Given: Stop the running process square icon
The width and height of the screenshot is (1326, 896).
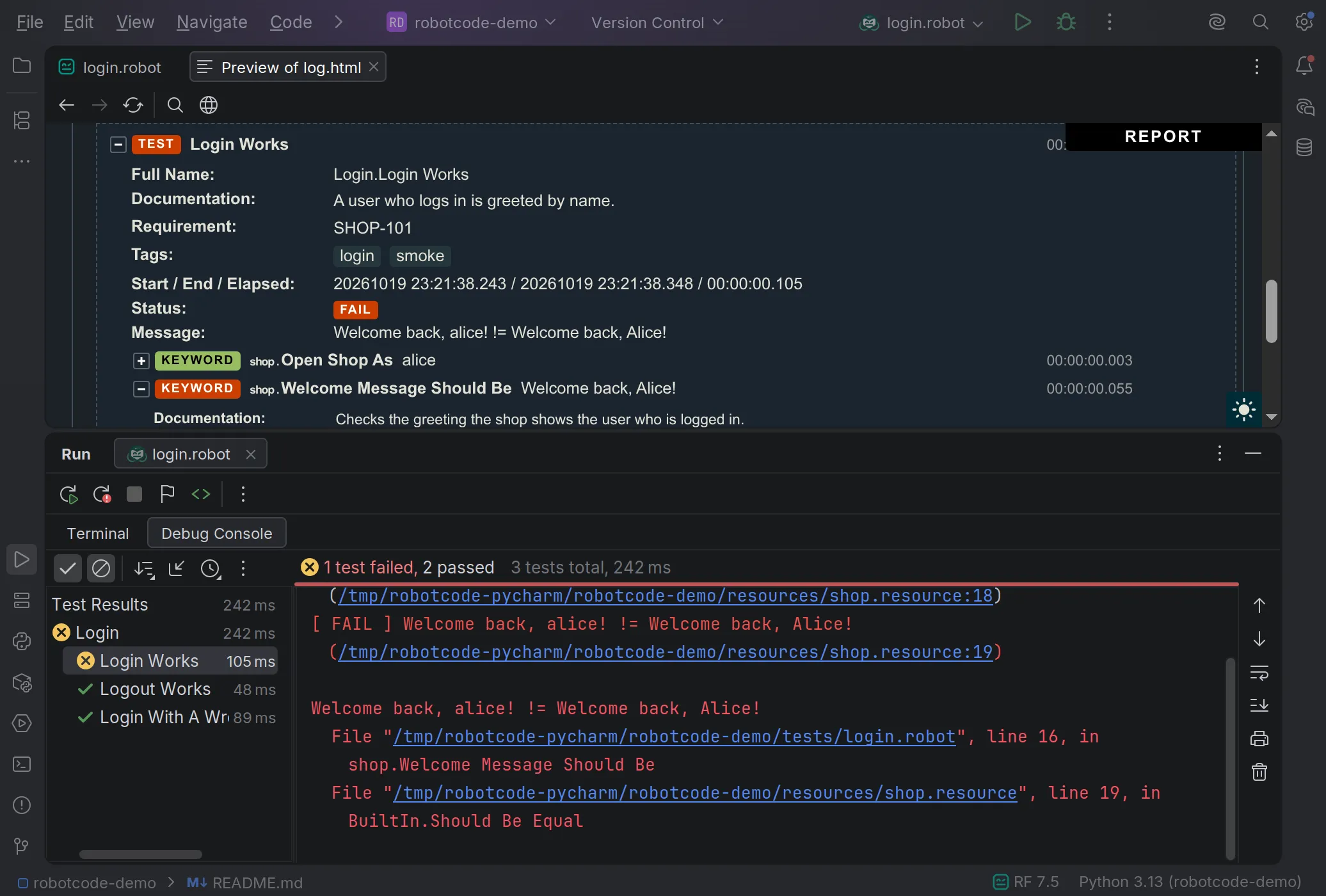Looking at the screenshot, I should (134, 494).
